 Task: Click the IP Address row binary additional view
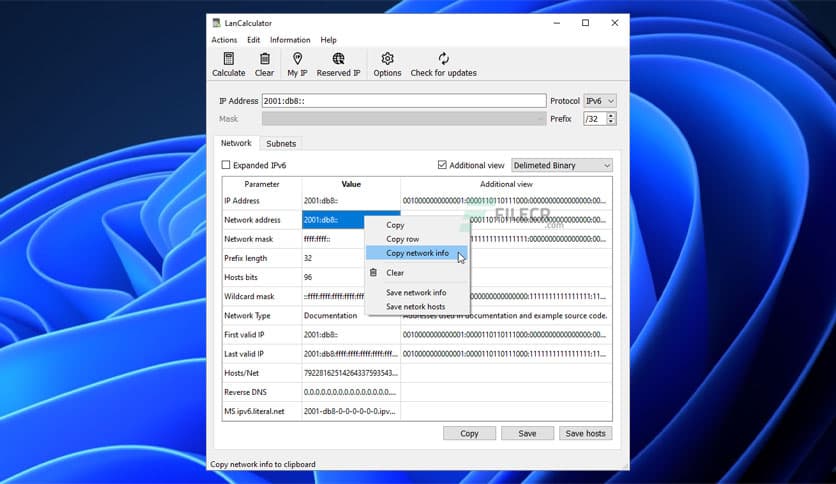(x=506, y=201)
